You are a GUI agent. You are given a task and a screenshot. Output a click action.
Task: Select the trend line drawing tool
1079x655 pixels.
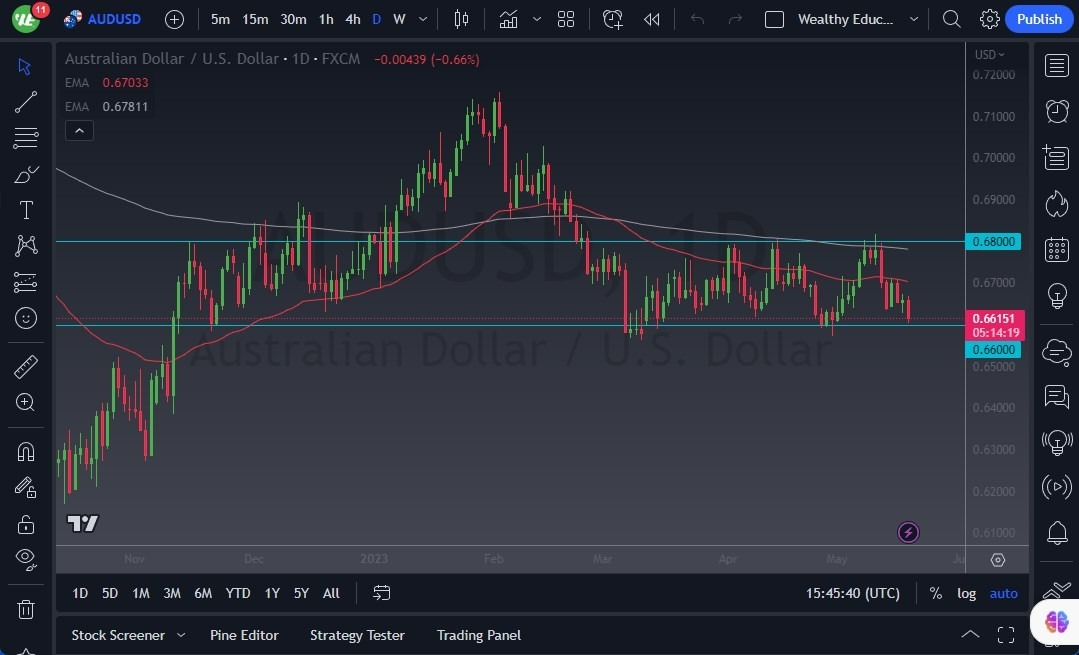[x=26, y=101]
